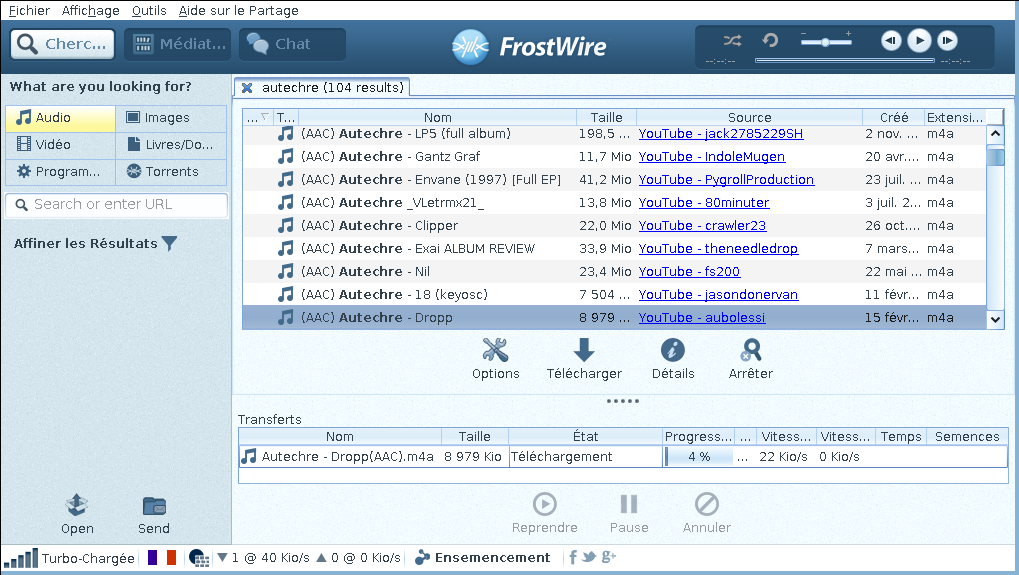Viewport: 1019px width, 575px height.
Task: Open YouTube - aubolessi source link
Action: [702, 318]
